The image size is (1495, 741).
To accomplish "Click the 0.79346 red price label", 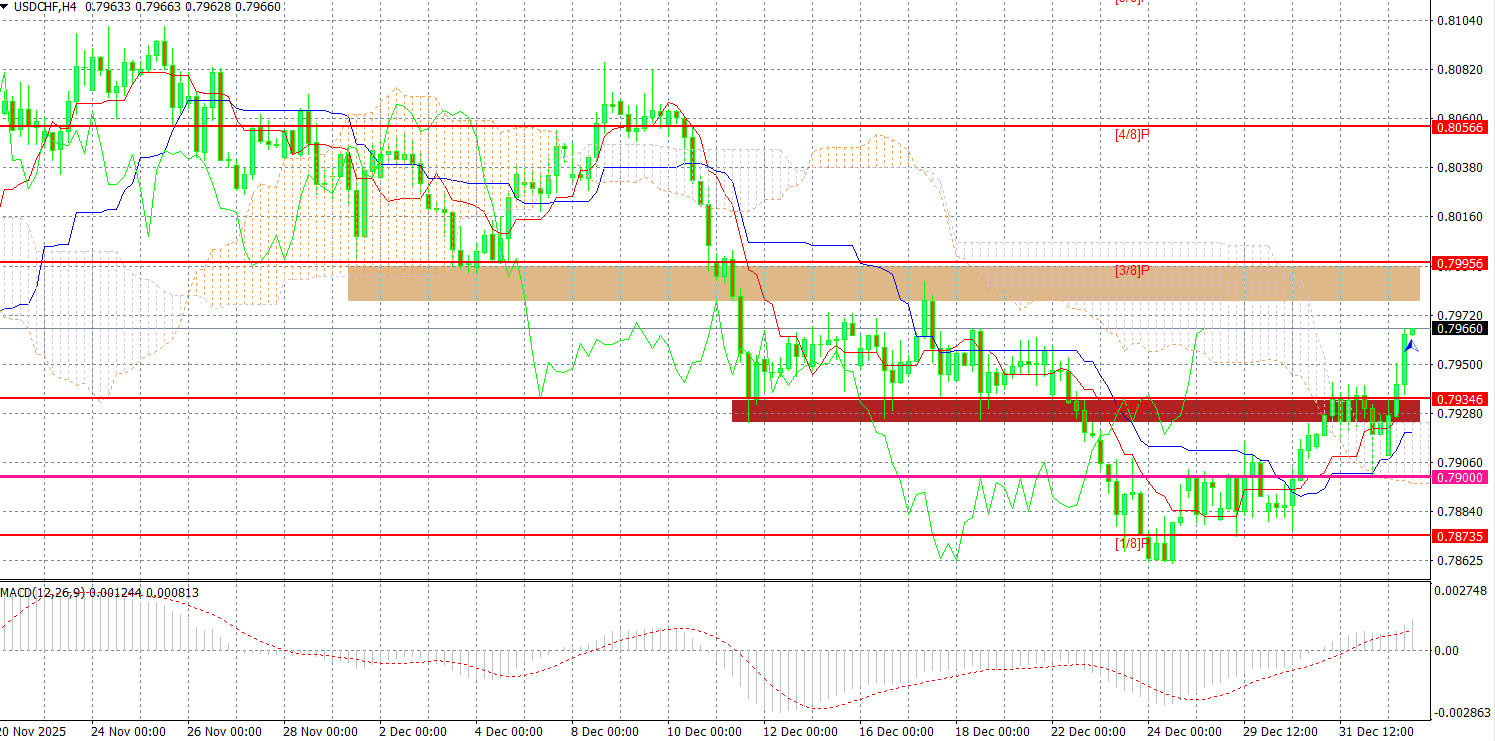I will pos(1460,398).
